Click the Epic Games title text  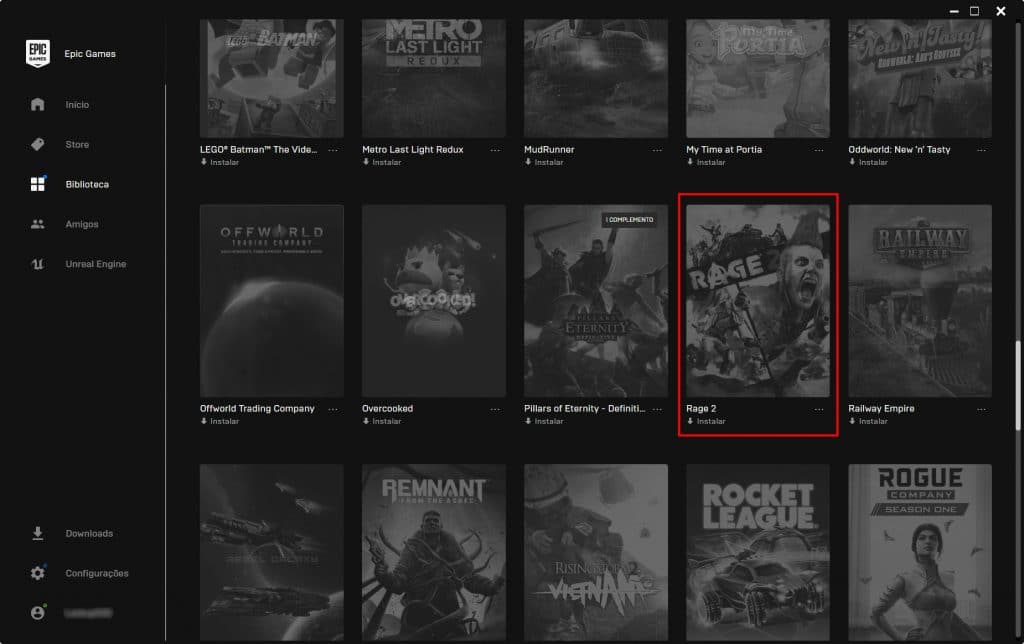click(90, 54)
